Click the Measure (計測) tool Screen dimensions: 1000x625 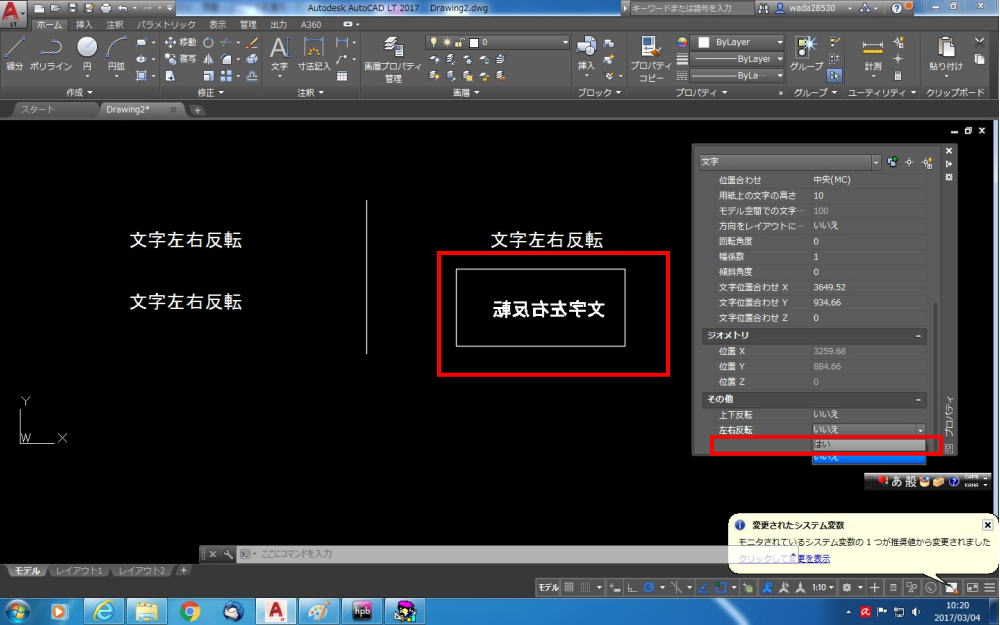tap(872, 54)
